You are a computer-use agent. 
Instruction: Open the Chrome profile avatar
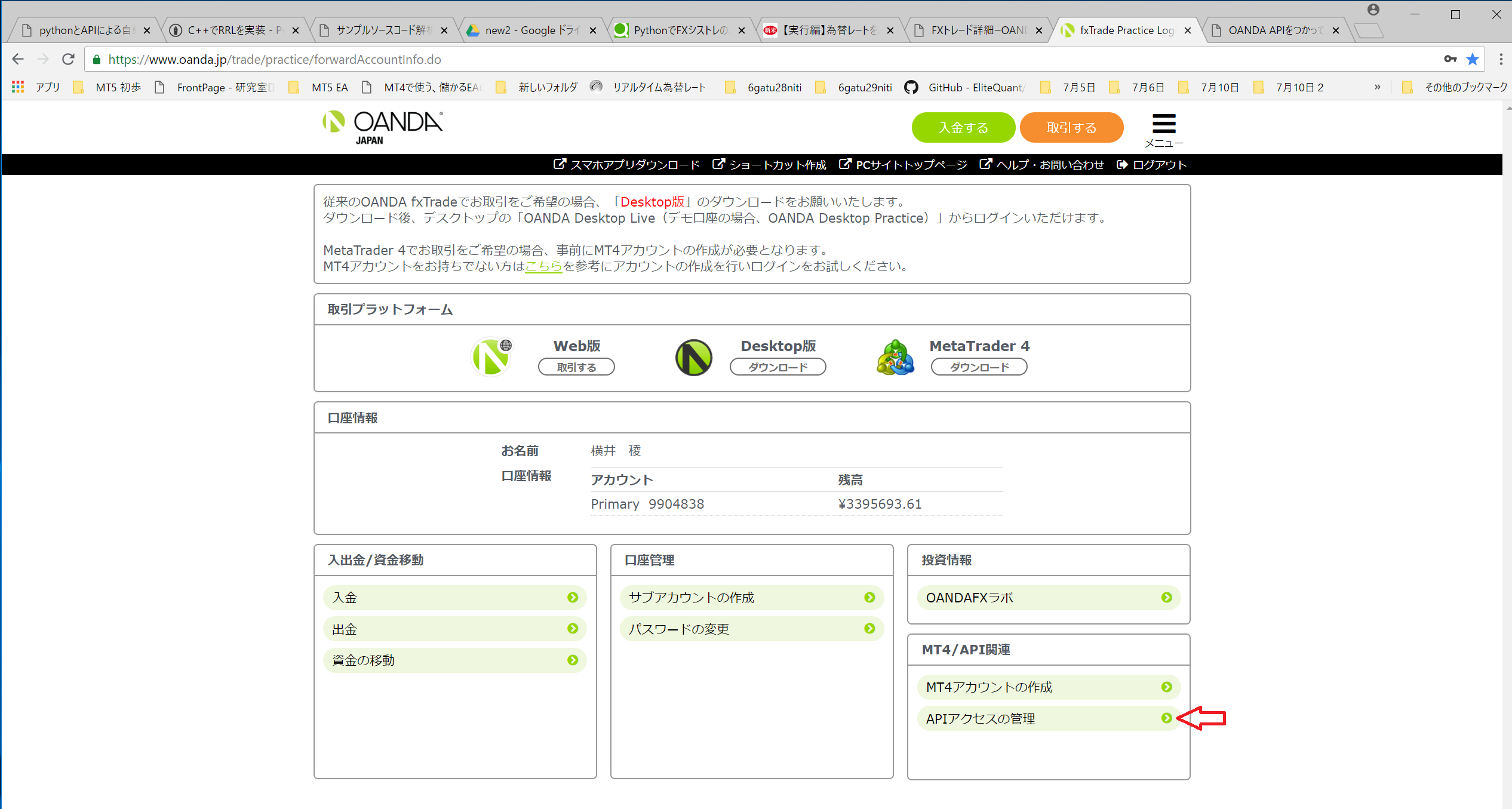[1374, 10]
